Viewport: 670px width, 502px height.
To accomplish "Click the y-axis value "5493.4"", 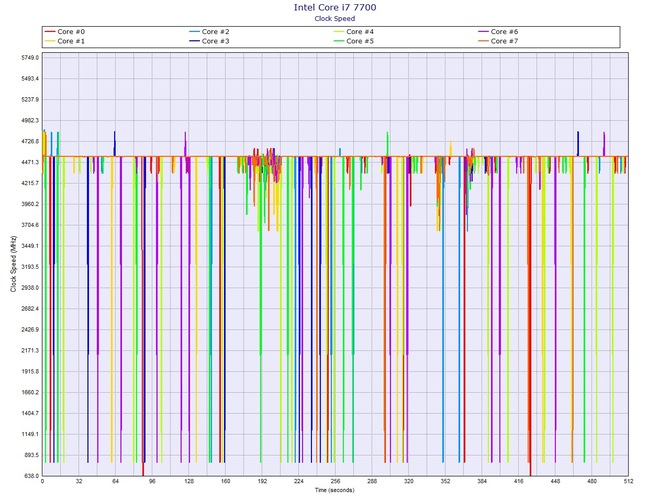I will point(30,79).
